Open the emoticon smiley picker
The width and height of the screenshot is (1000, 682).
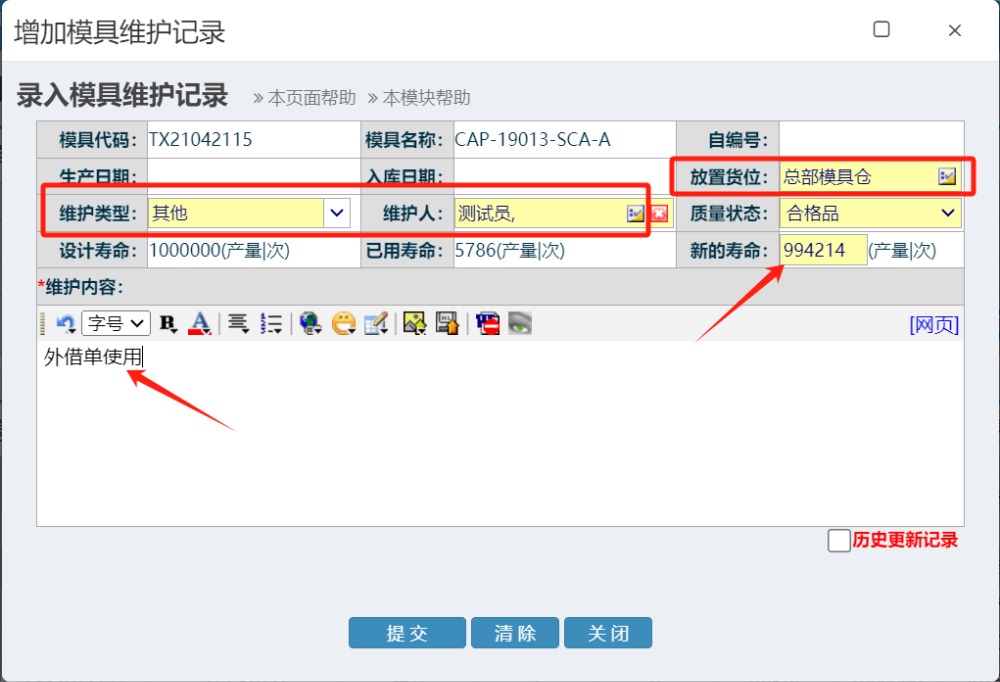pos(343,323)
